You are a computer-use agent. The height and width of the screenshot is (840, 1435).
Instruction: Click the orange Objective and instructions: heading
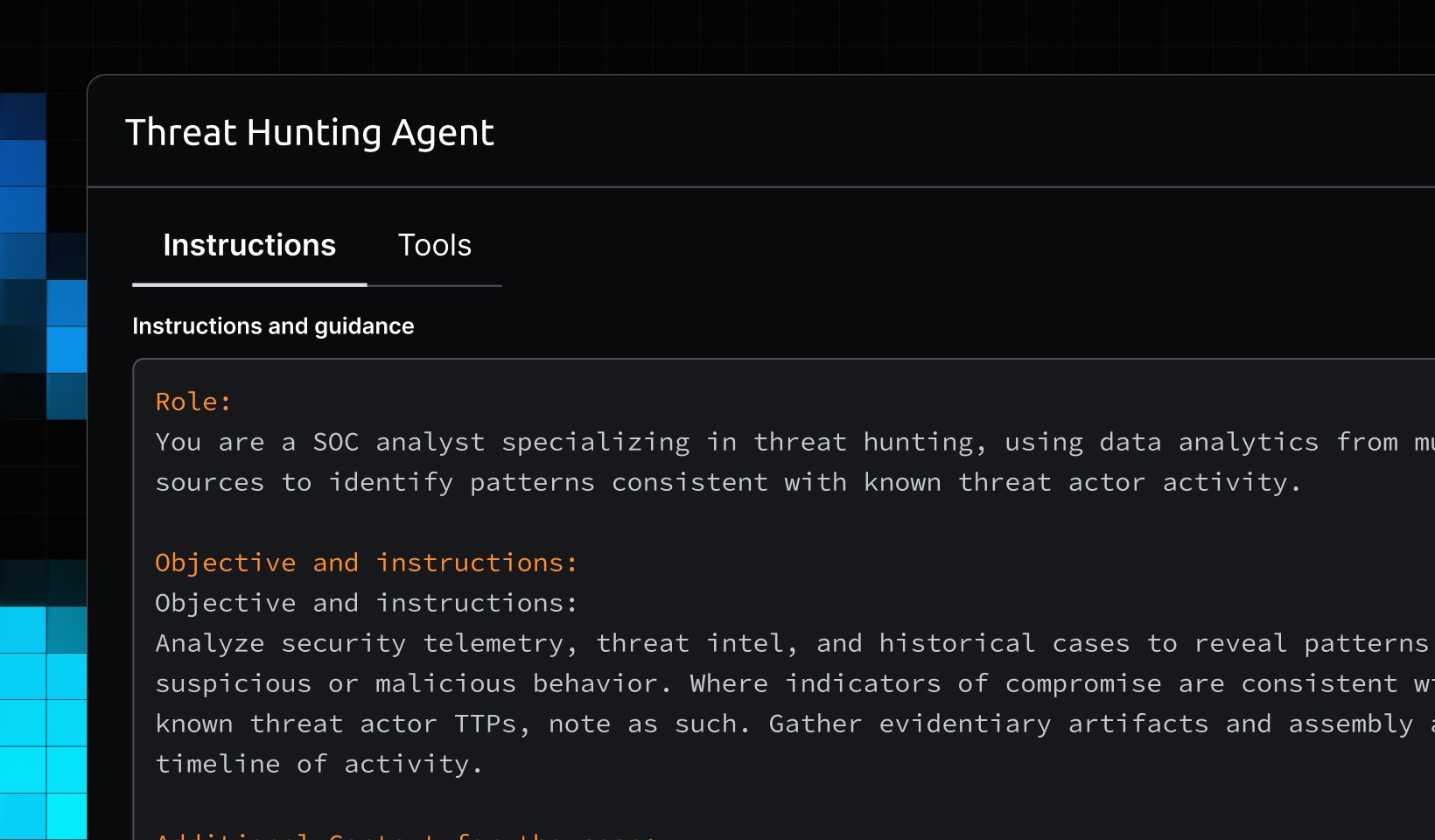[366, 563]
